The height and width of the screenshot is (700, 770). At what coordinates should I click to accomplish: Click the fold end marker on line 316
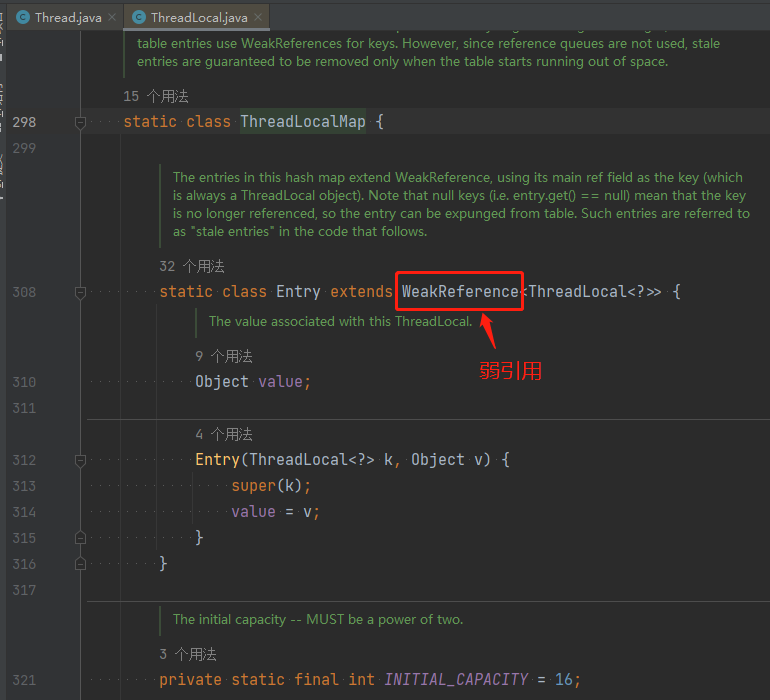point(81,563)
